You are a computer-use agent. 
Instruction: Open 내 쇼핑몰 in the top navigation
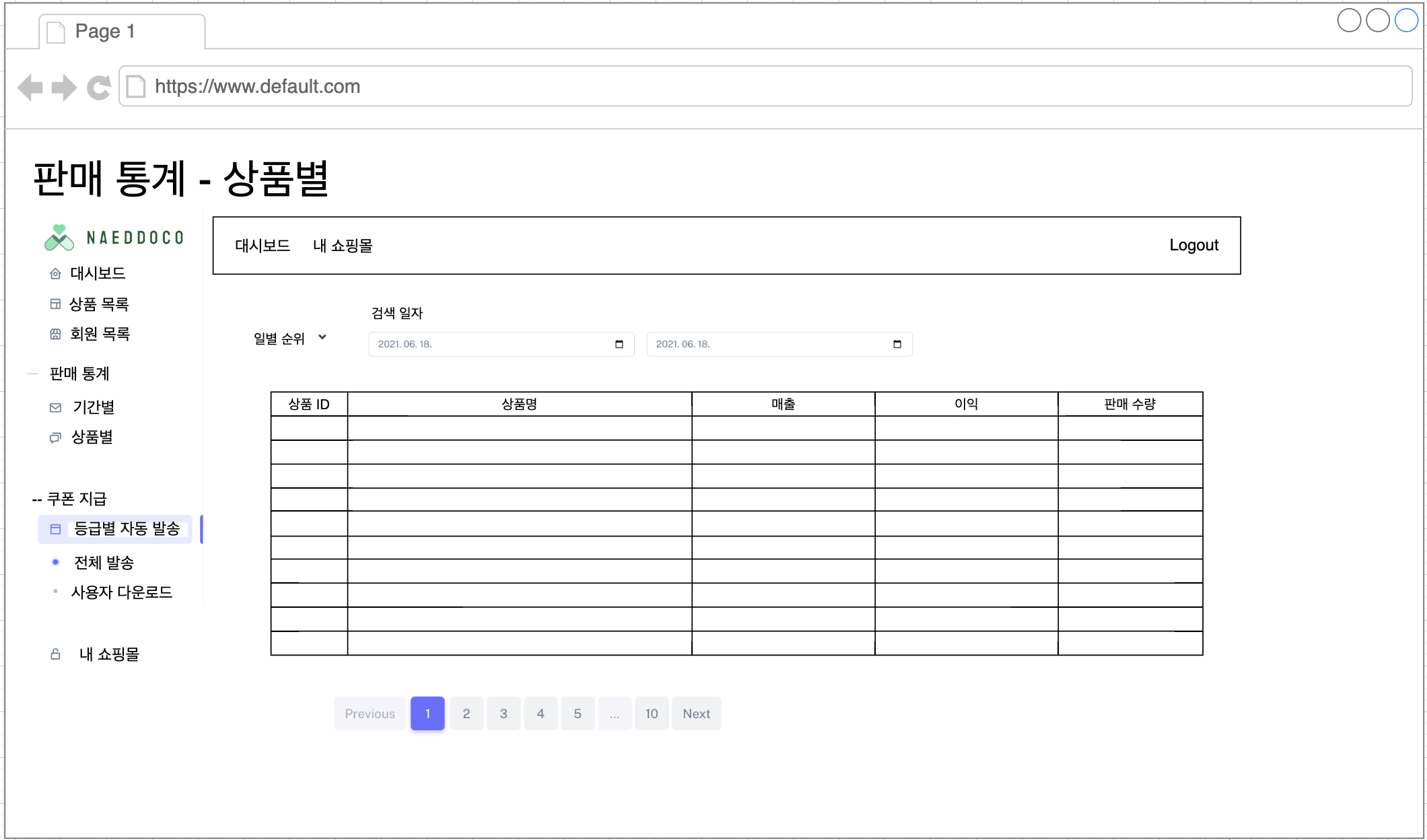(x=343, y=246)
